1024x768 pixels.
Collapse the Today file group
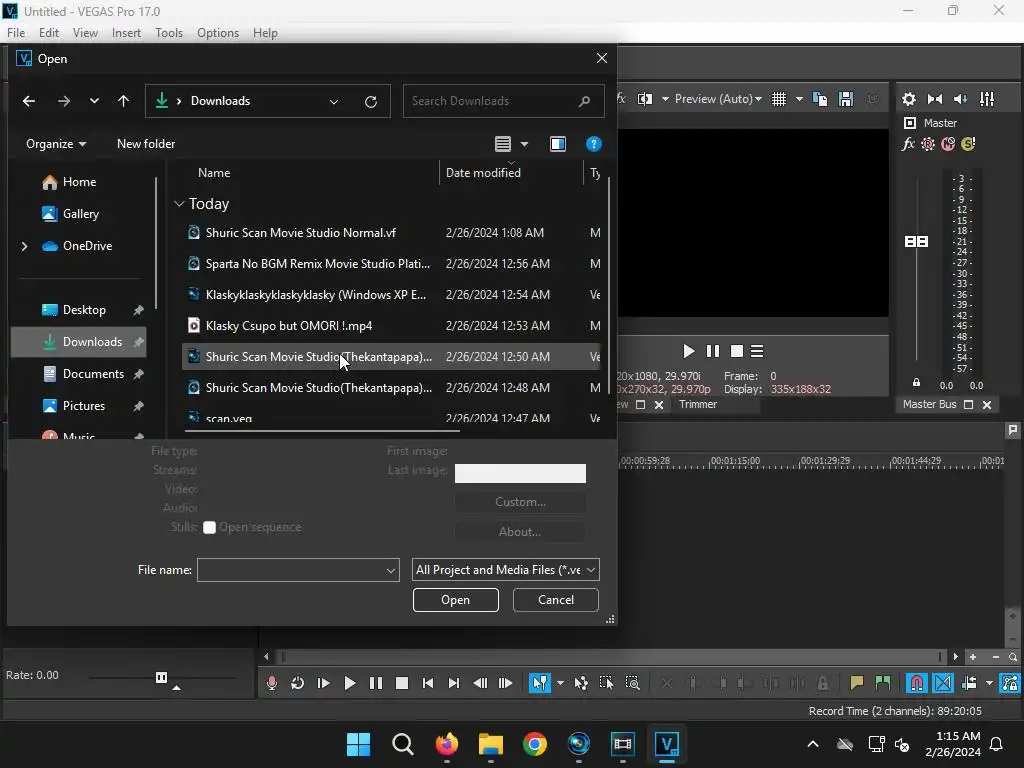[180, 204]
